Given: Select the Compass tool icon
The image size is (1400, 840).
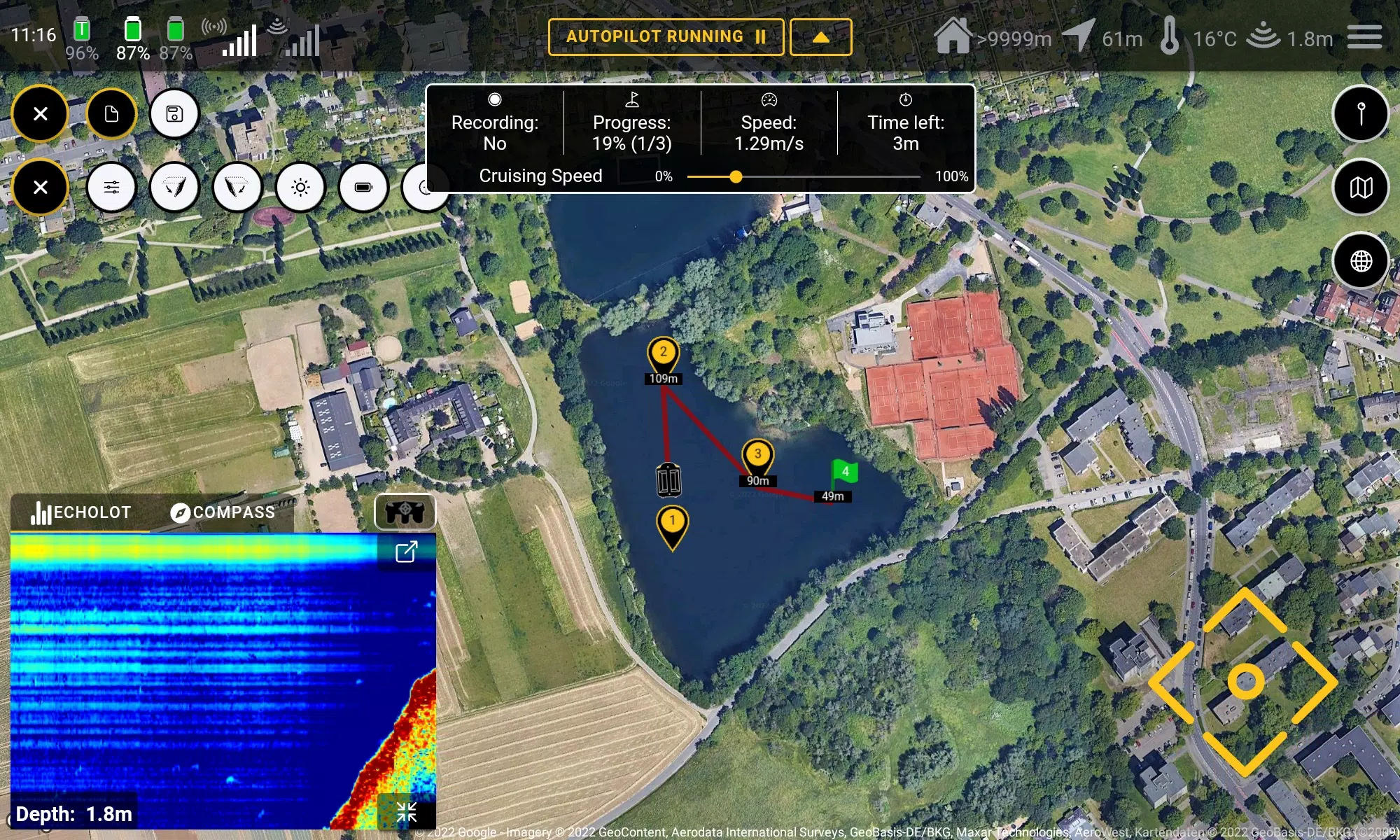Looking at the screenshot, I should [x=177, y=511].
